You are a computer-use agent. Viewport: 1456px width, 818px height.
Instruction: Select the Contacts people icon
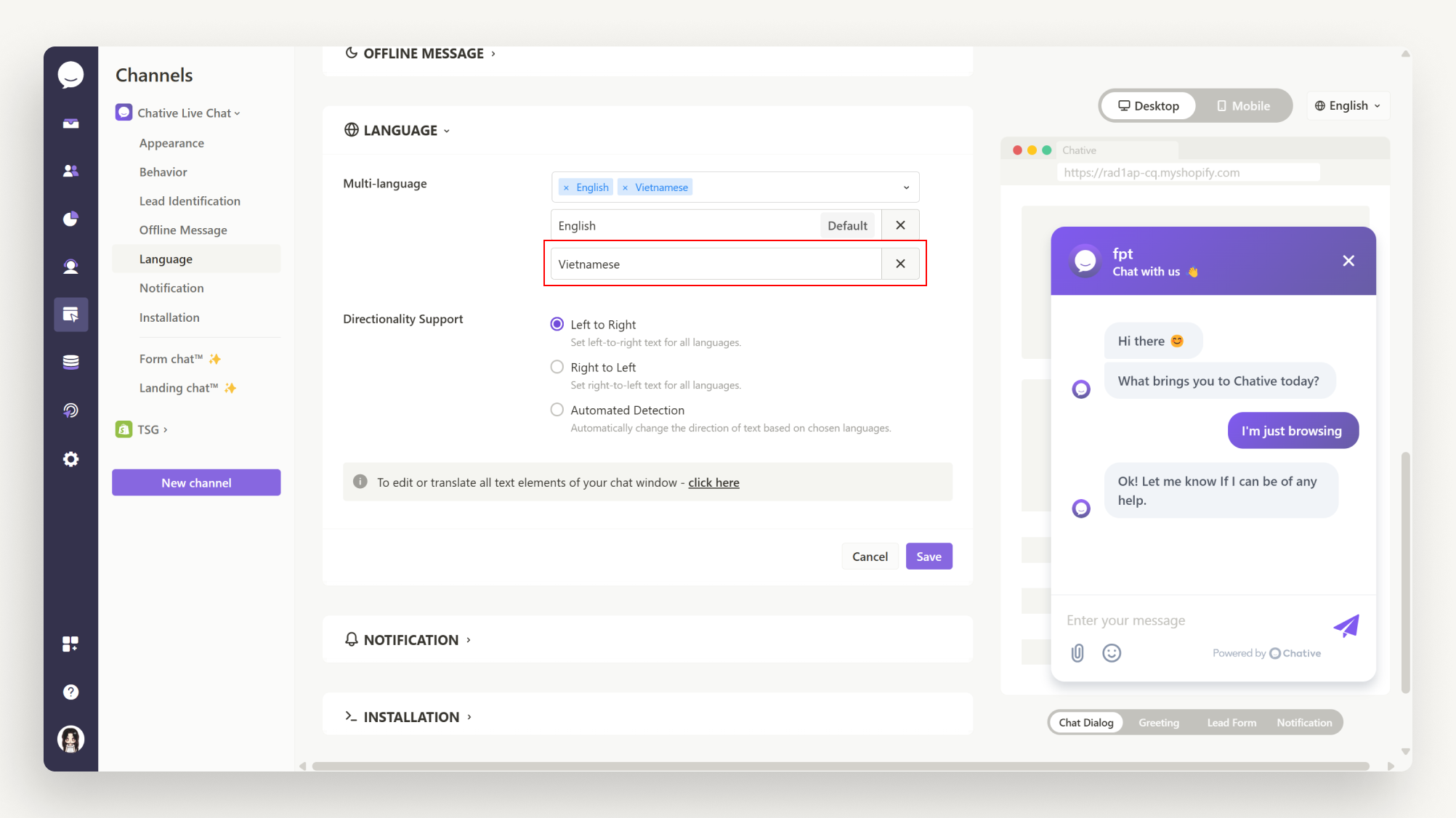click(x=70, y=170)
